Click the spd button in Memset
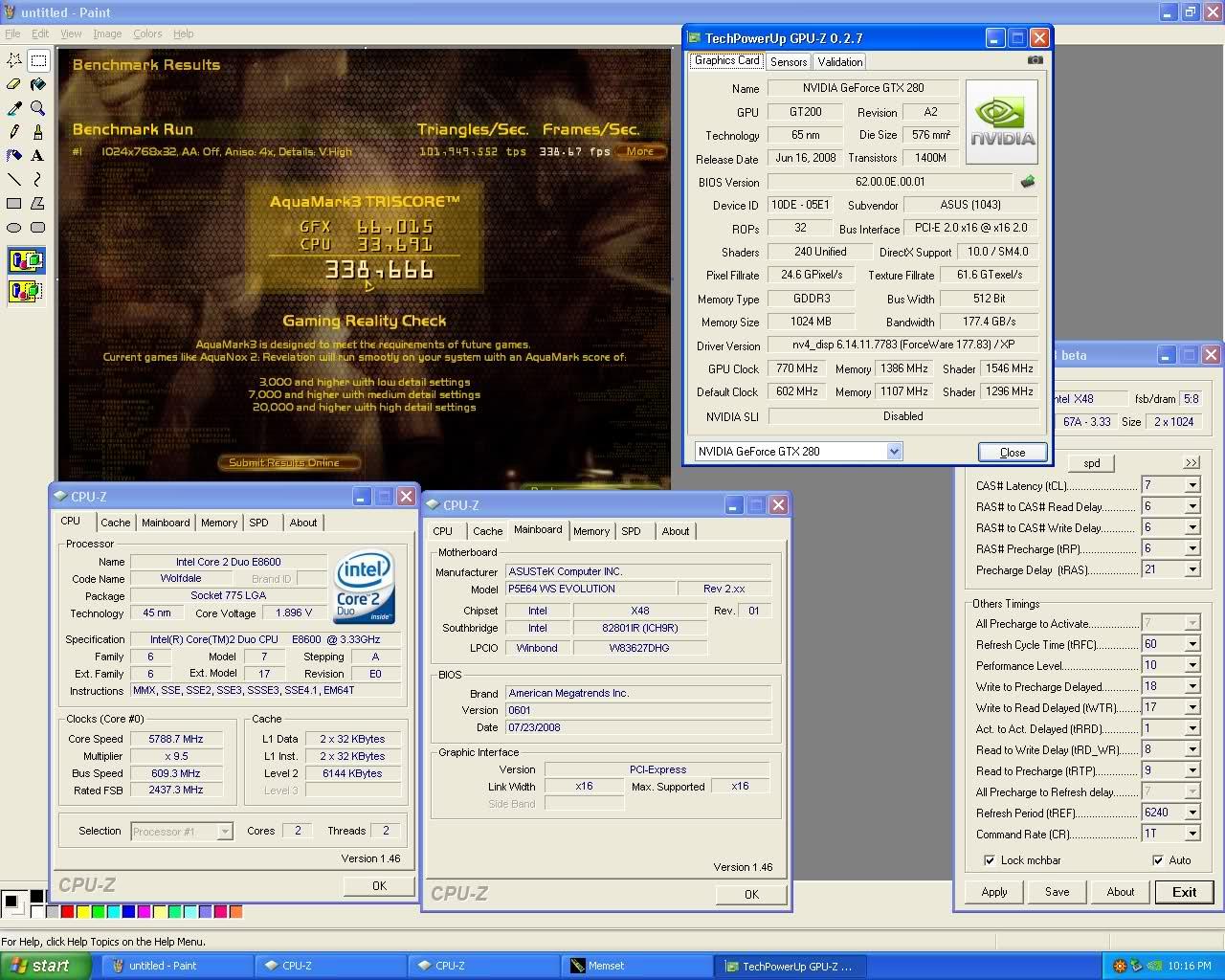The width and height of the screenshot is (1225, 980). tap(1092, 463)
